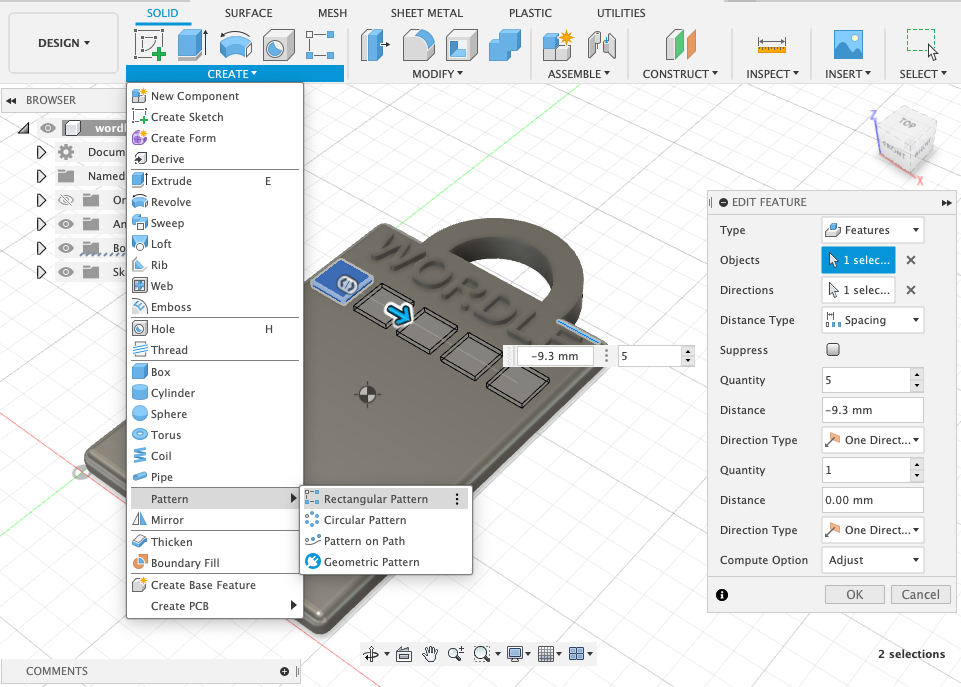
Task: Collapse the root component tree node
Action: 24,128
